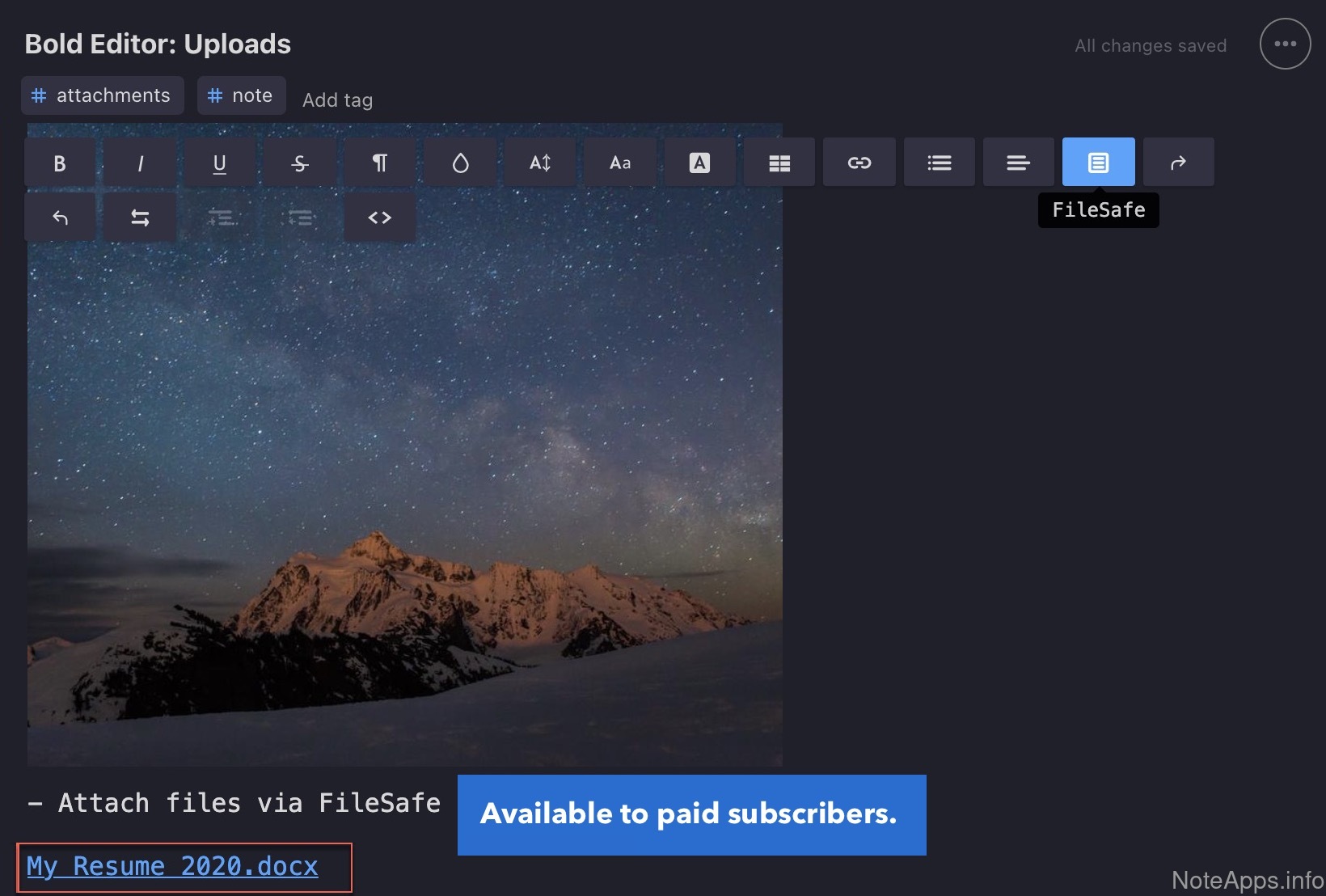1326x896 pixels.
Task: Toggle underline formatting
Action: pos(219,163)
